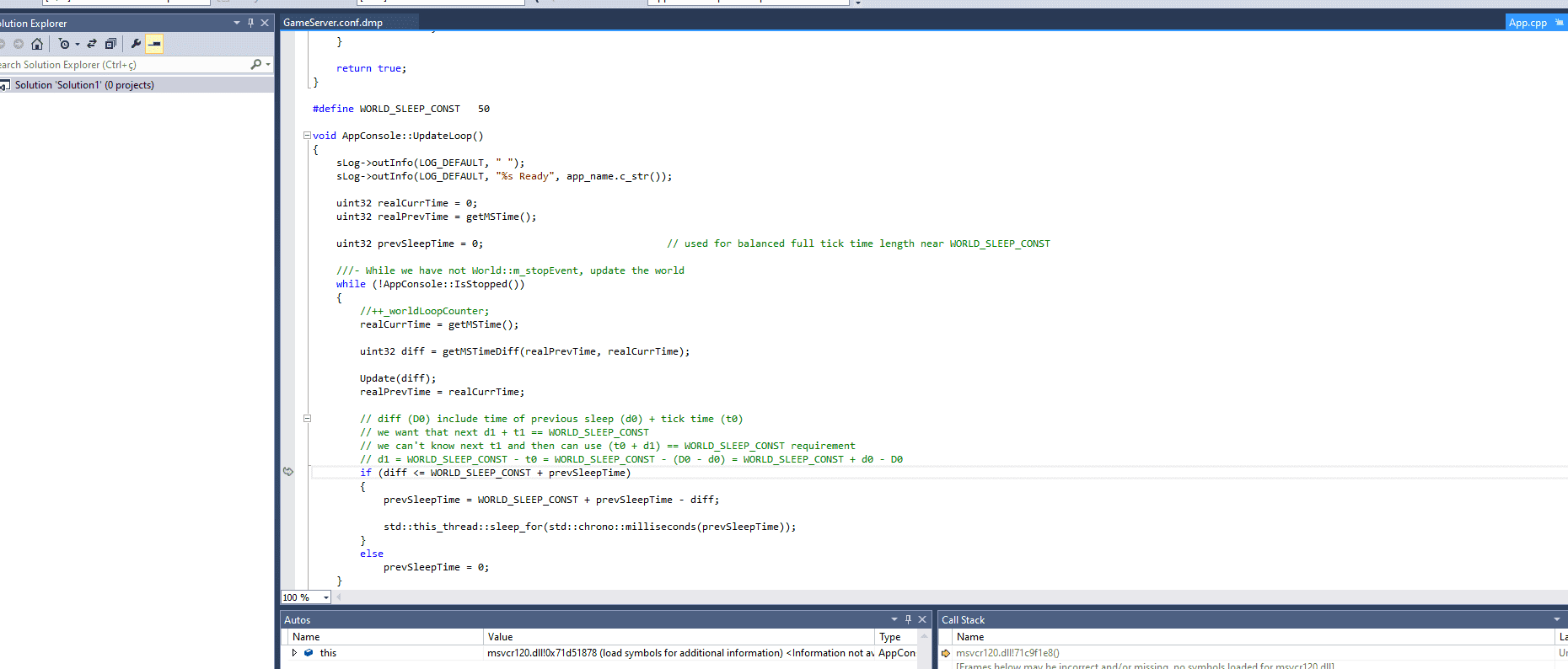The width and height of the screenshot is (1568, 669).
Task: Open the 100 % zoom combo box
Action: (x=306, y=597)
